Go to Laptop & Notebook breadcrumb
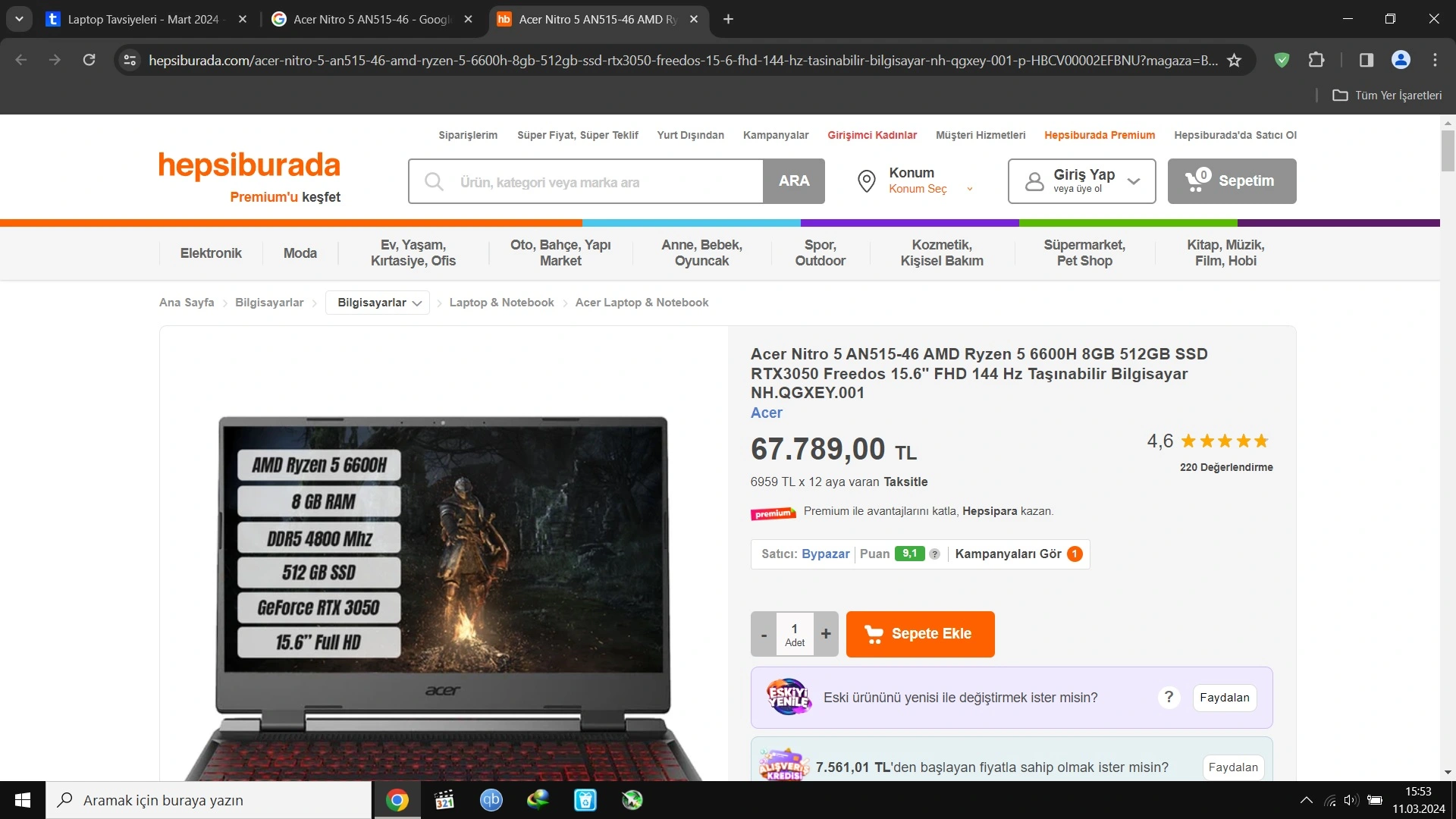The width and height of the screenshot is (1456, 819). coord(501,303)
